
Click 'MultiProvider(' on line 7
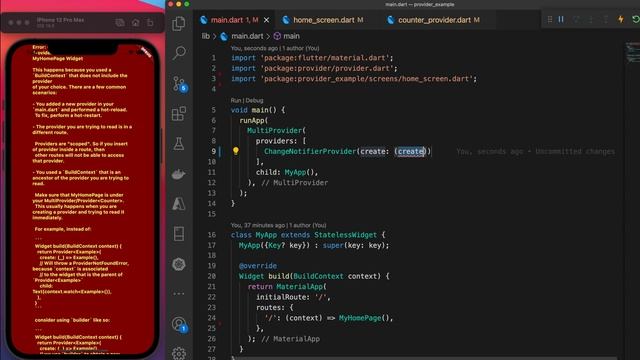click(x=276, y=131)
